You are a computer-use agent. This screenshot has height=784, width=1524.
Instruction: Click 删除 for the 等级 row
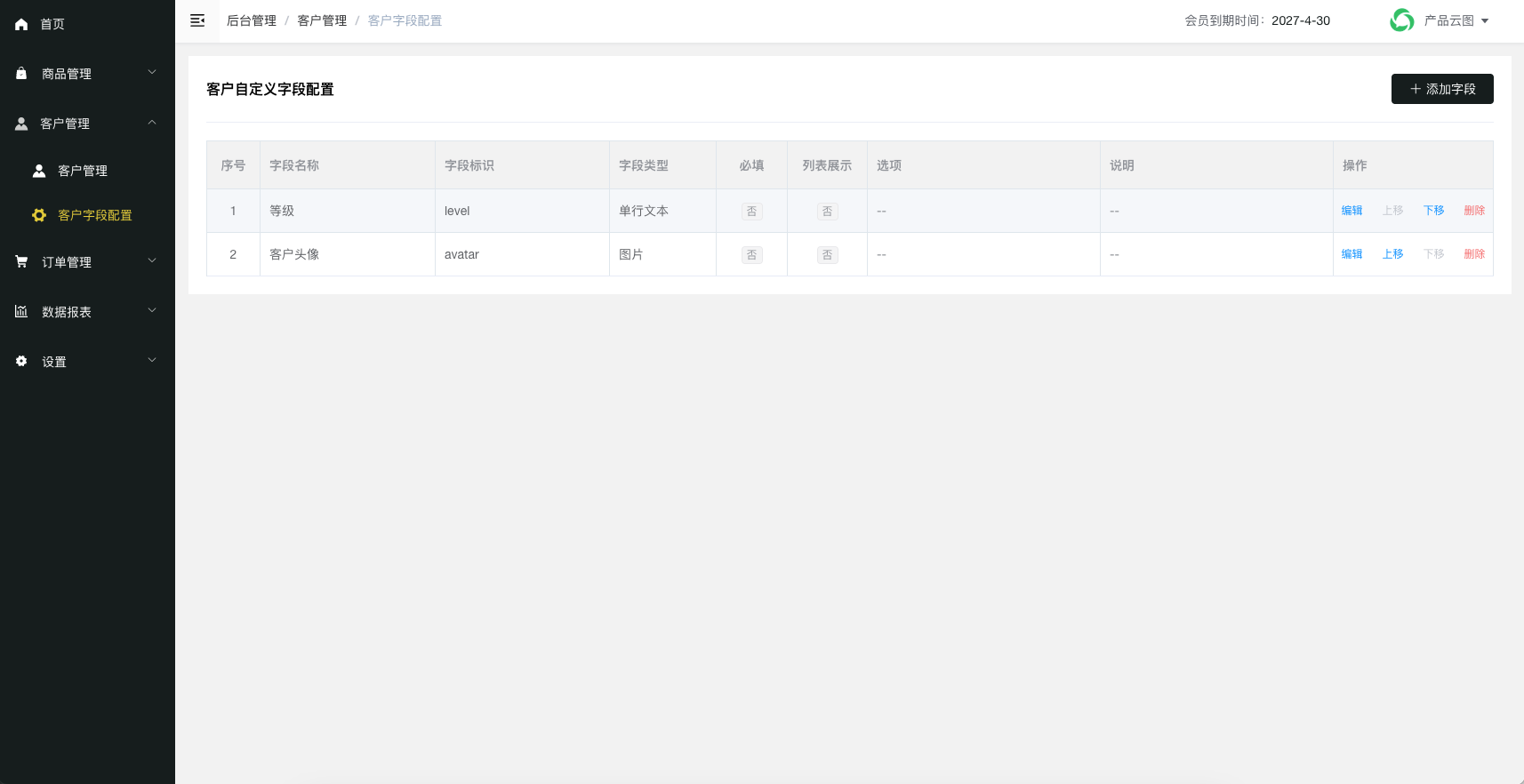tap(1474, 211)
